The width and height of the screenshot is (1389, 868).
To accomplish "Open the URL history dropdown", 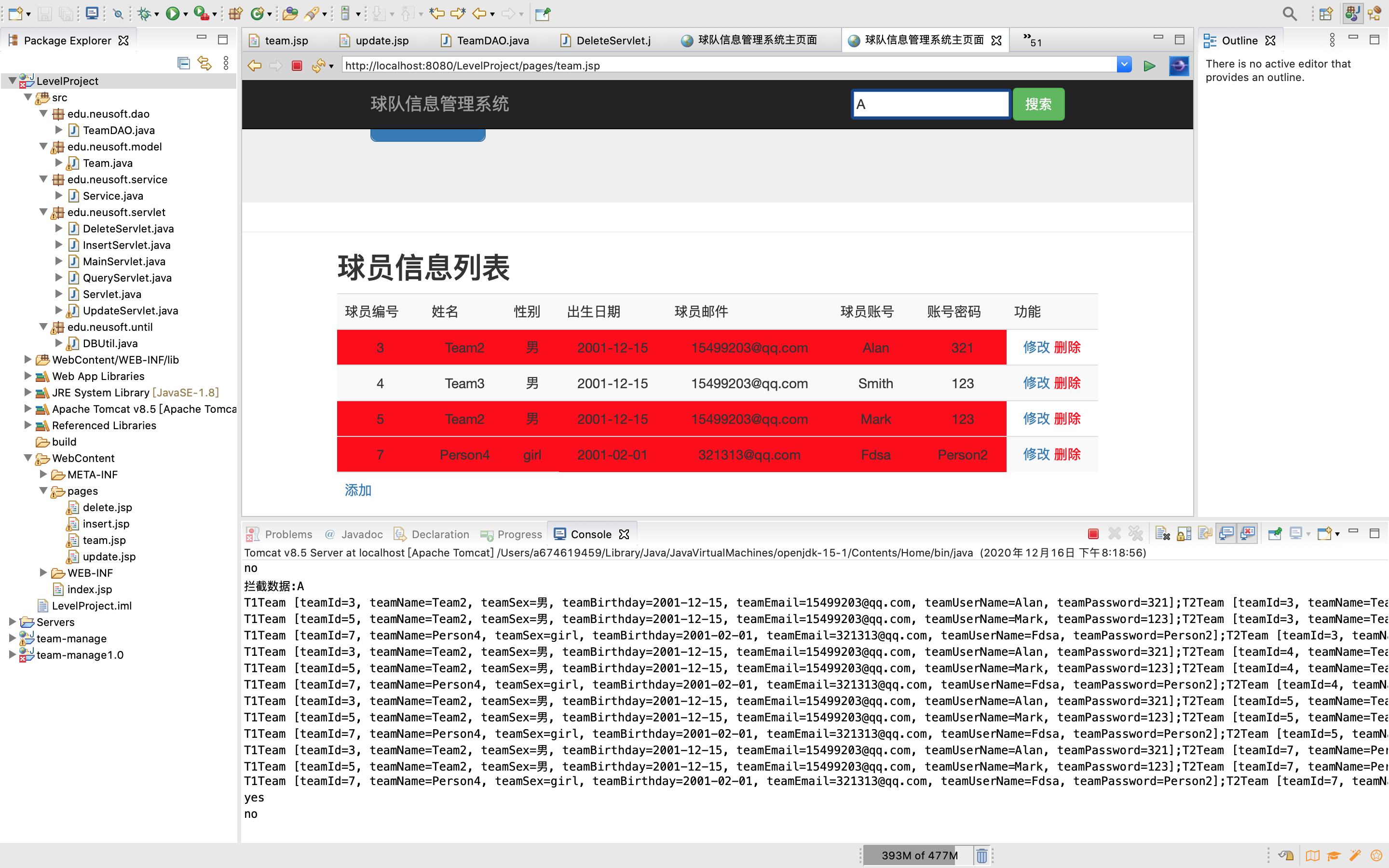I will point(1124,65).
